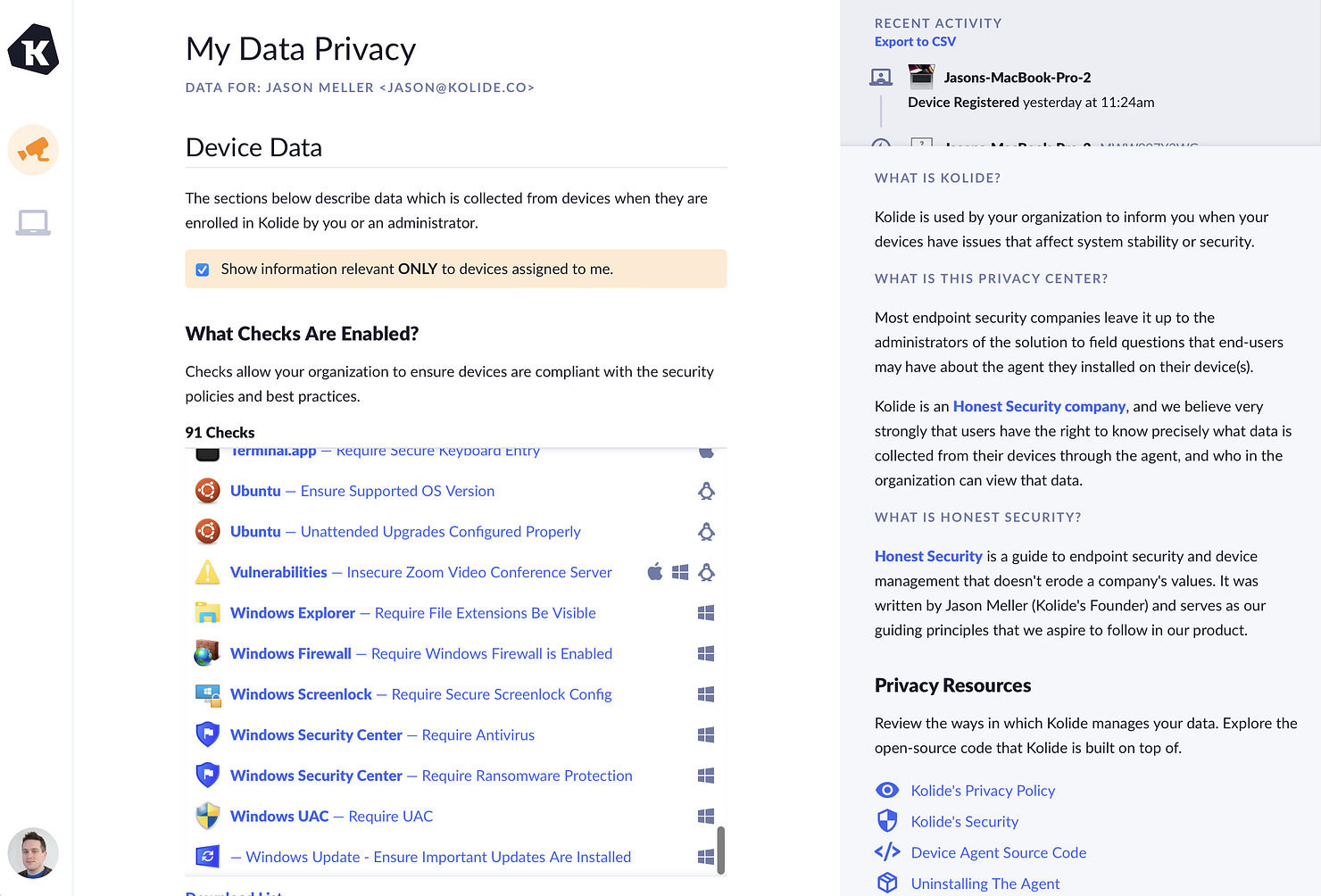
Task: Follow the Honest Security company link
Action: [x=1039, y=406]
